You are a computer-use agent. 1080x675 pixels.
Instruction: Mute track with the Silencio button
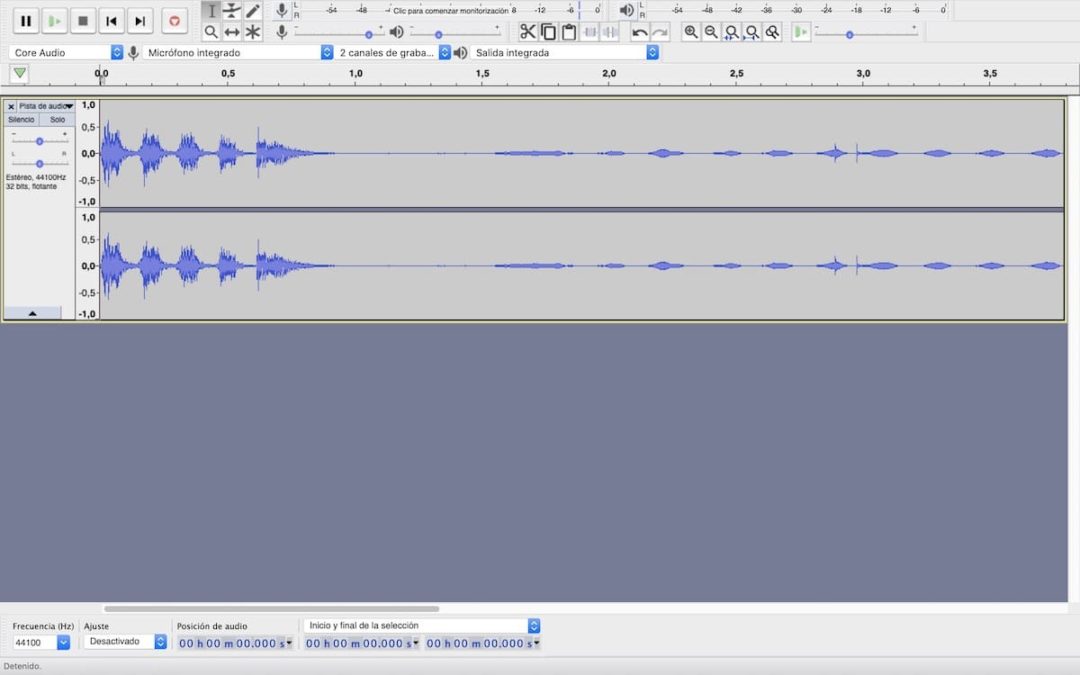click(x=21, y=120)
